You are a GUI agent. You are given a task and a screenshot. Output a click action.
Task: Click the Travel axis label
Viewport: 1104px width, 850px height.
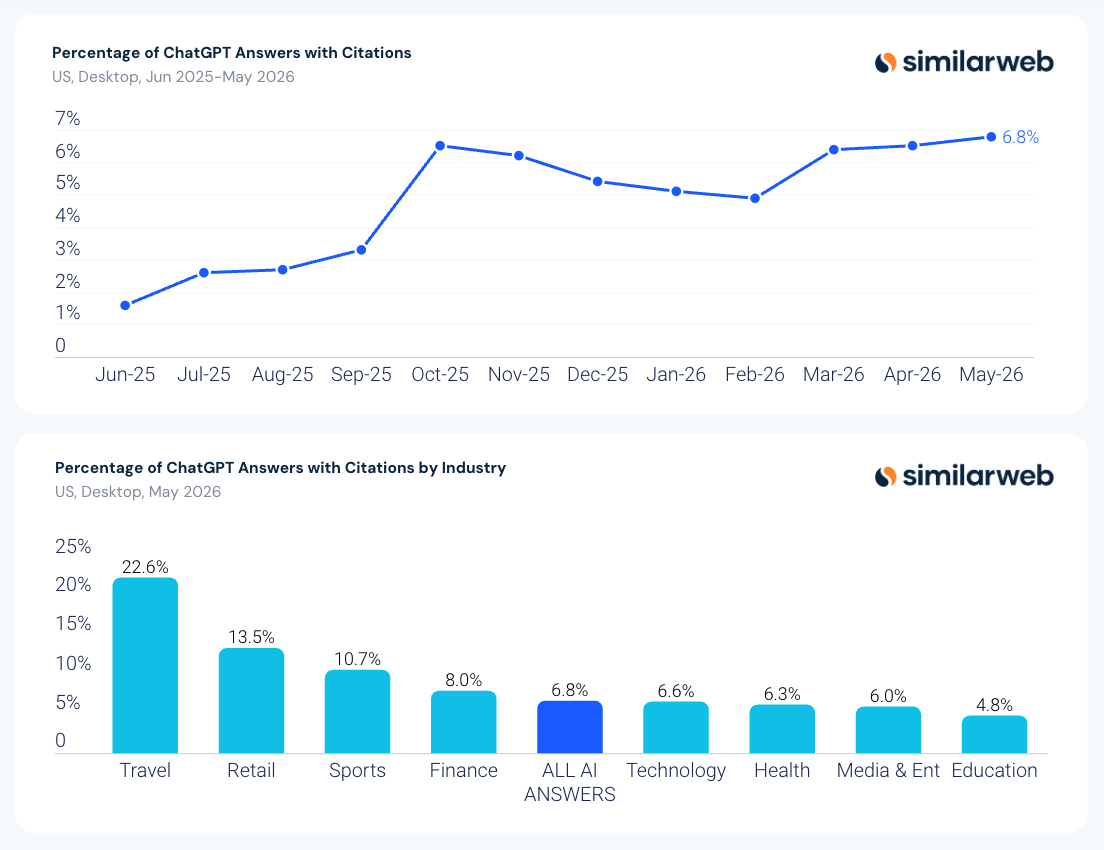[145, 770]
